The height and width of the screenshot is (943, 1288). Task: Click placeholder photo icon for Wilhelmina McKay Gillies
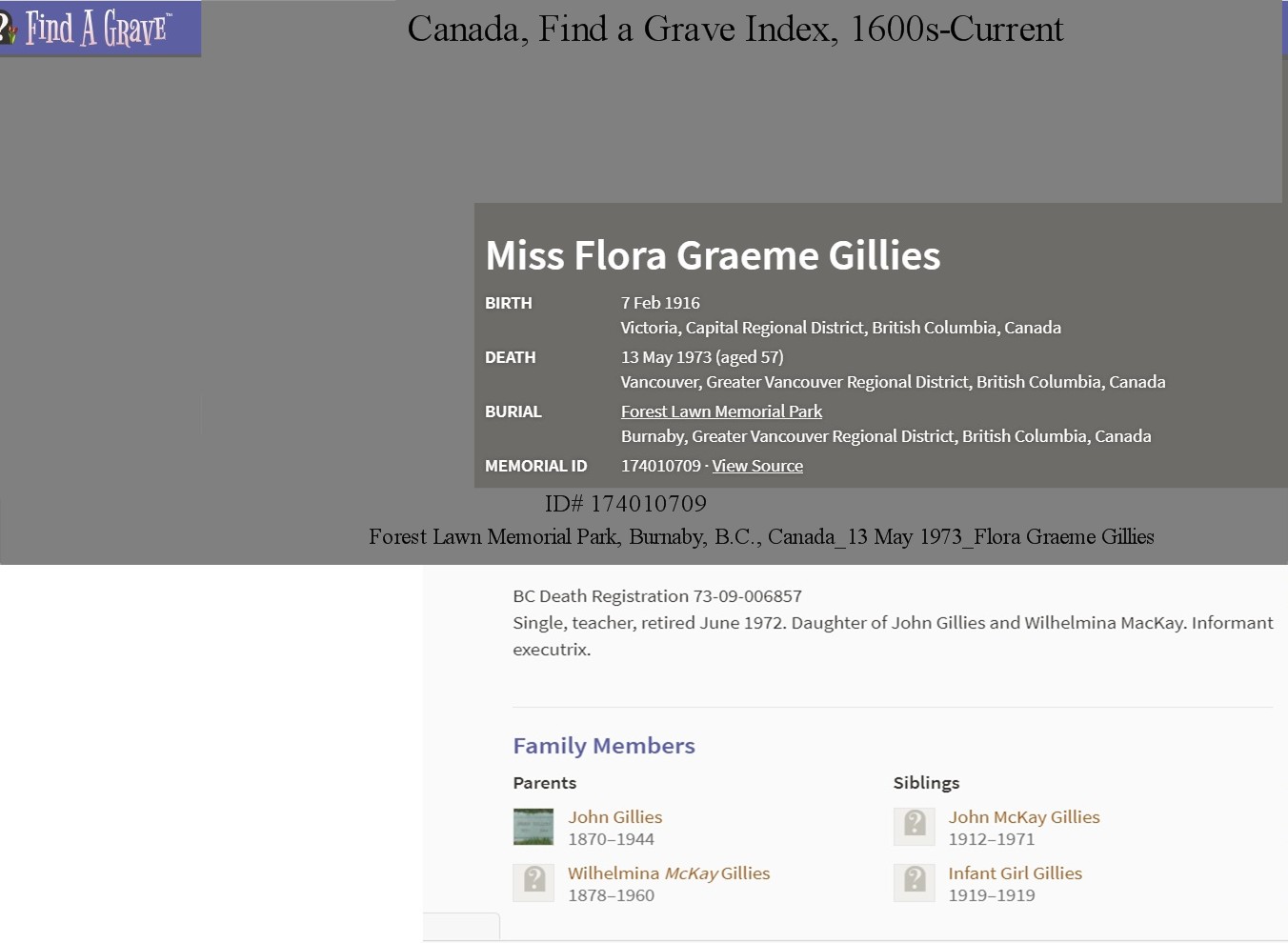533,883
